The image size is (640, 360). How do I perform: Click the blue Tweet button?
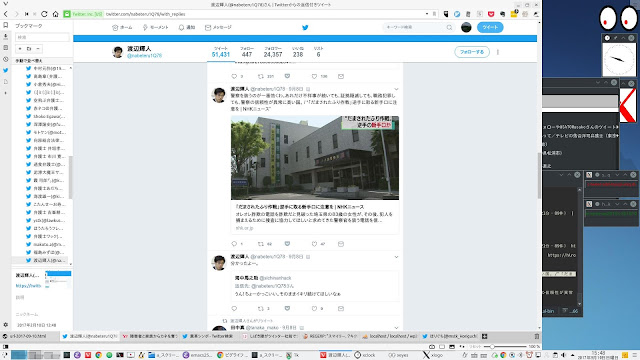pyautogui.click(x=490, y=27)
